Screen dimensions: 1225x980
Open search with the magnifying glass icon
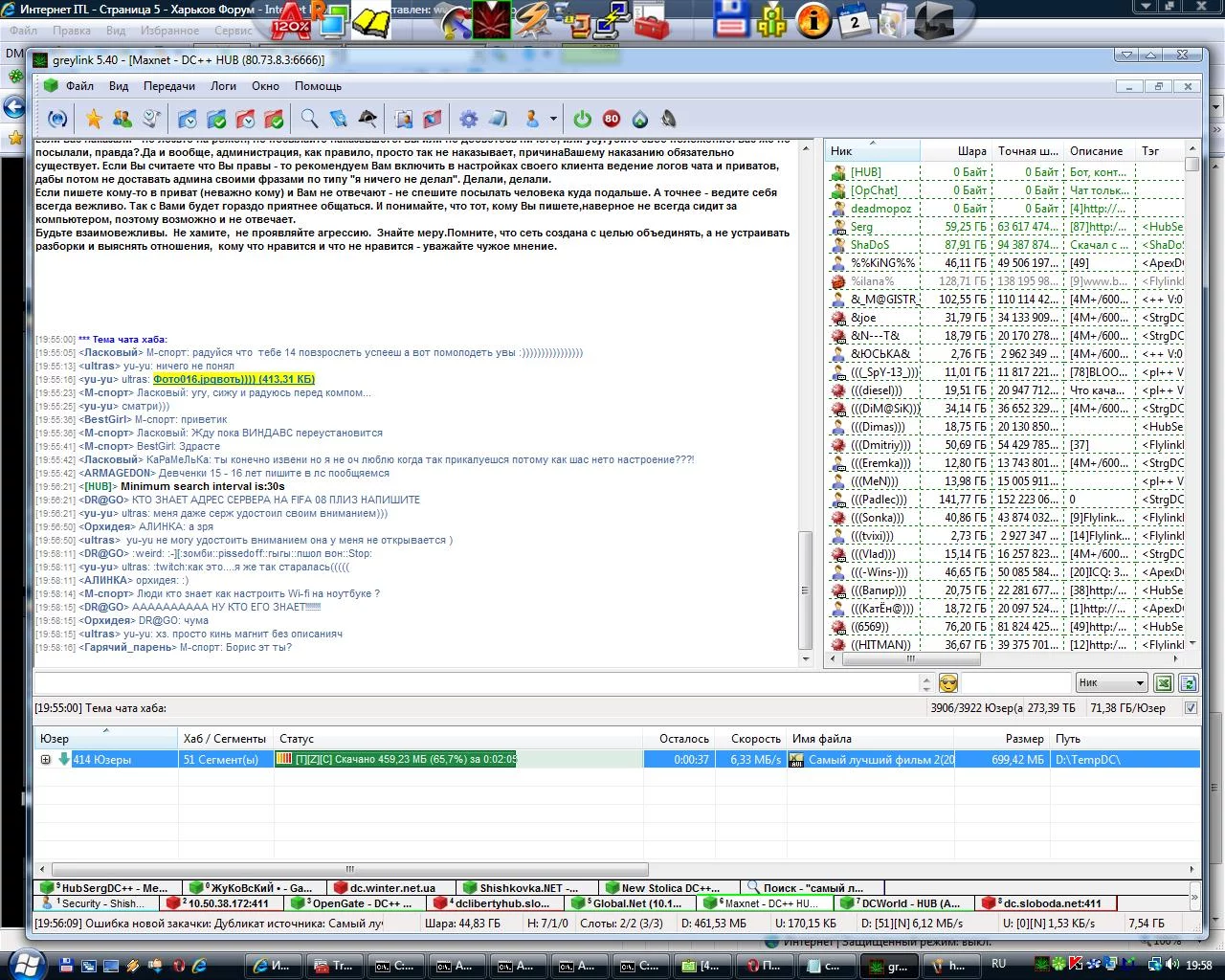pyautogui.click(x=309, y=119)
